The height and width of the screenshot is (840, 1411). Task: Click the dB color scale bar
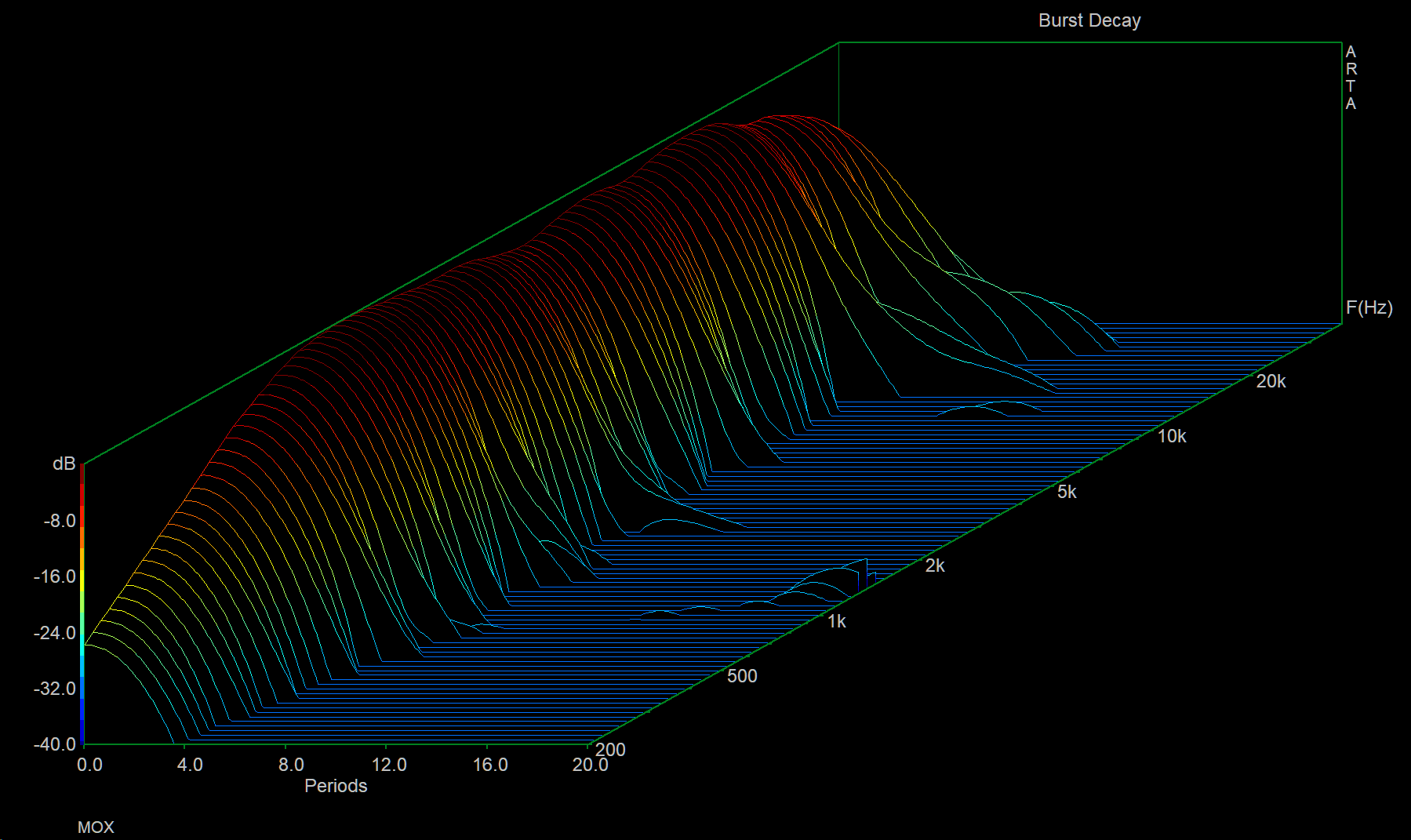click(82, 604)
